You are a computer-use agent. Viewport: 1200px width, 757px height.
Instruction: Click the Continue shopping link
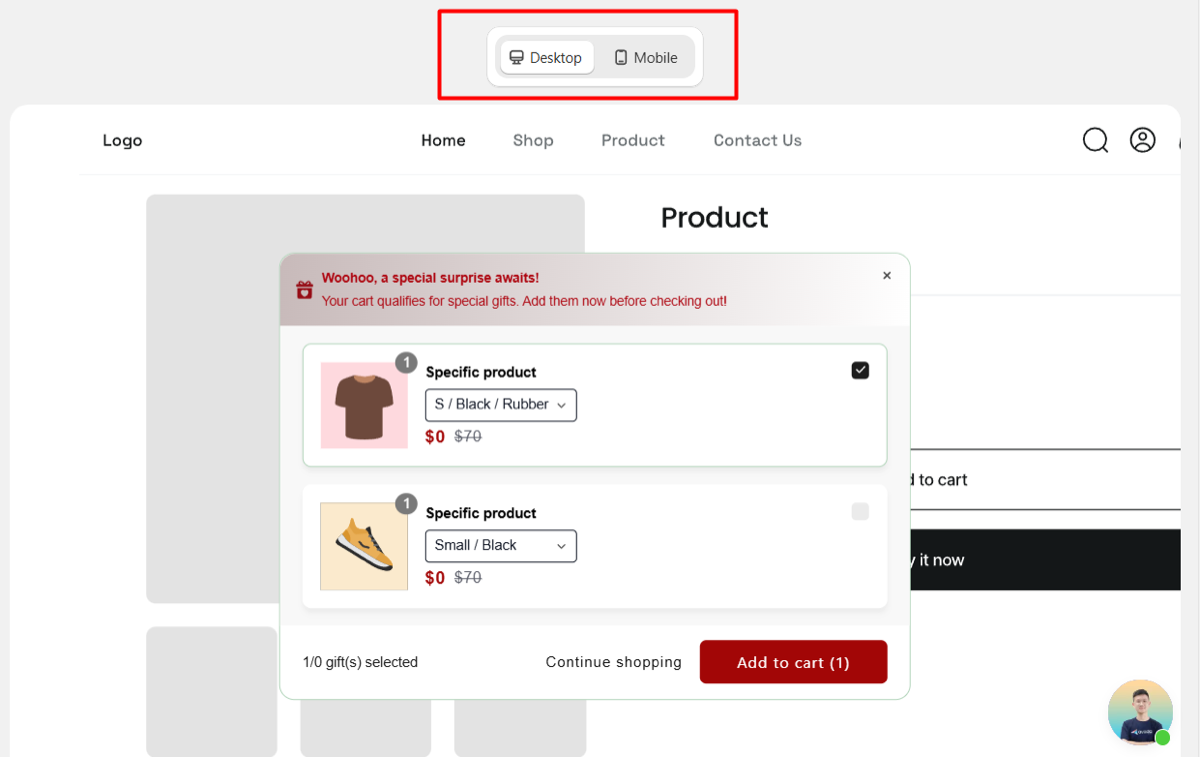(x=614, y=662)
